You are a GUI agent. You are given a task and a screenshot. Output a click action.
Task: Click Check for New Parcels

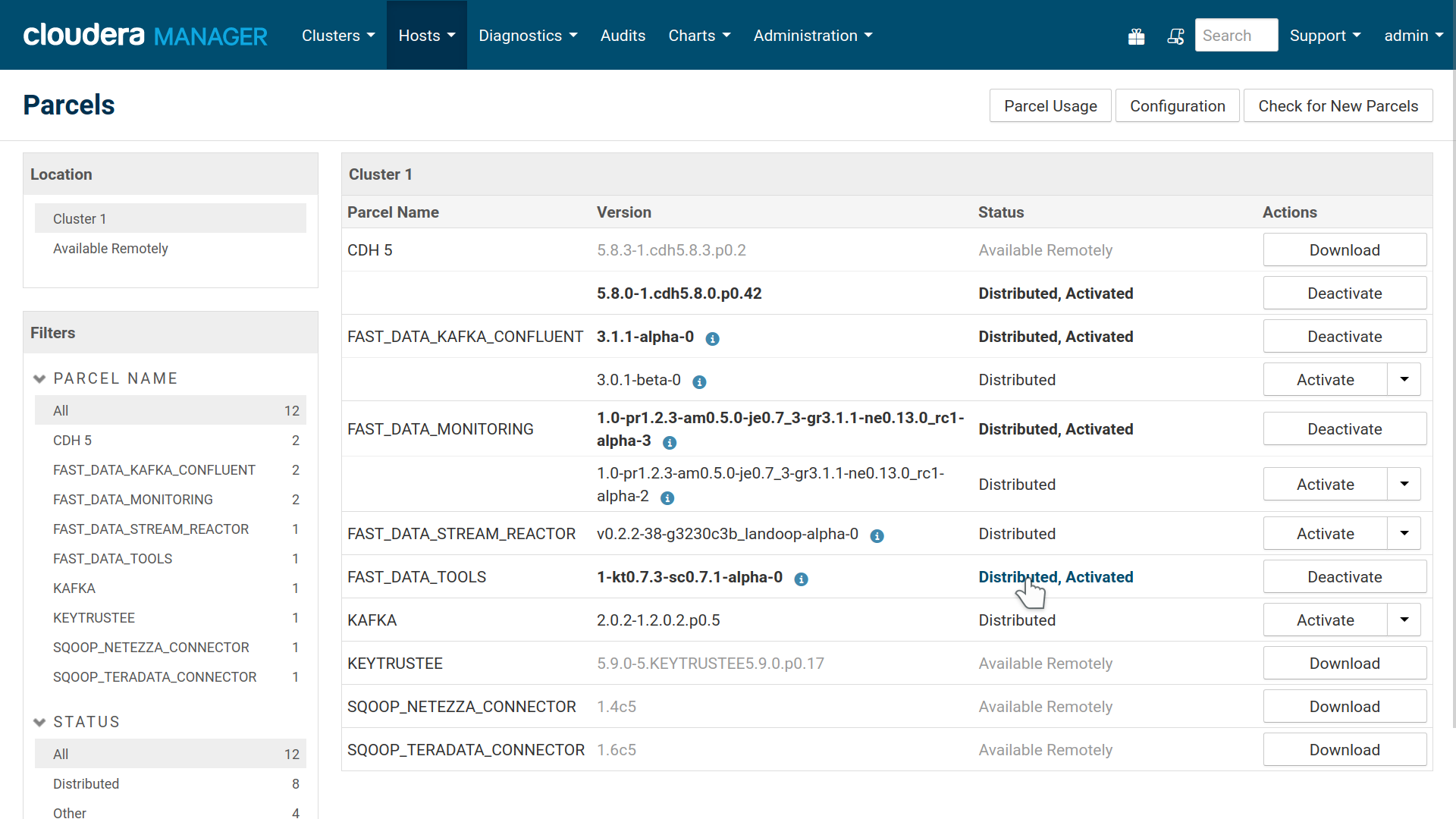point(1338,105)
